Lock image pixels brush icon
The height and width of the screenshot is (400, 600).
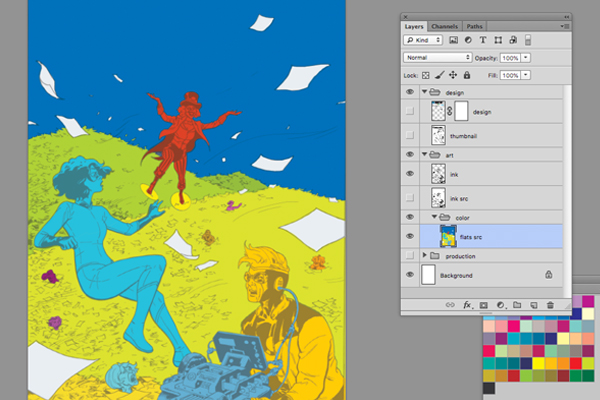click(439, 75)
